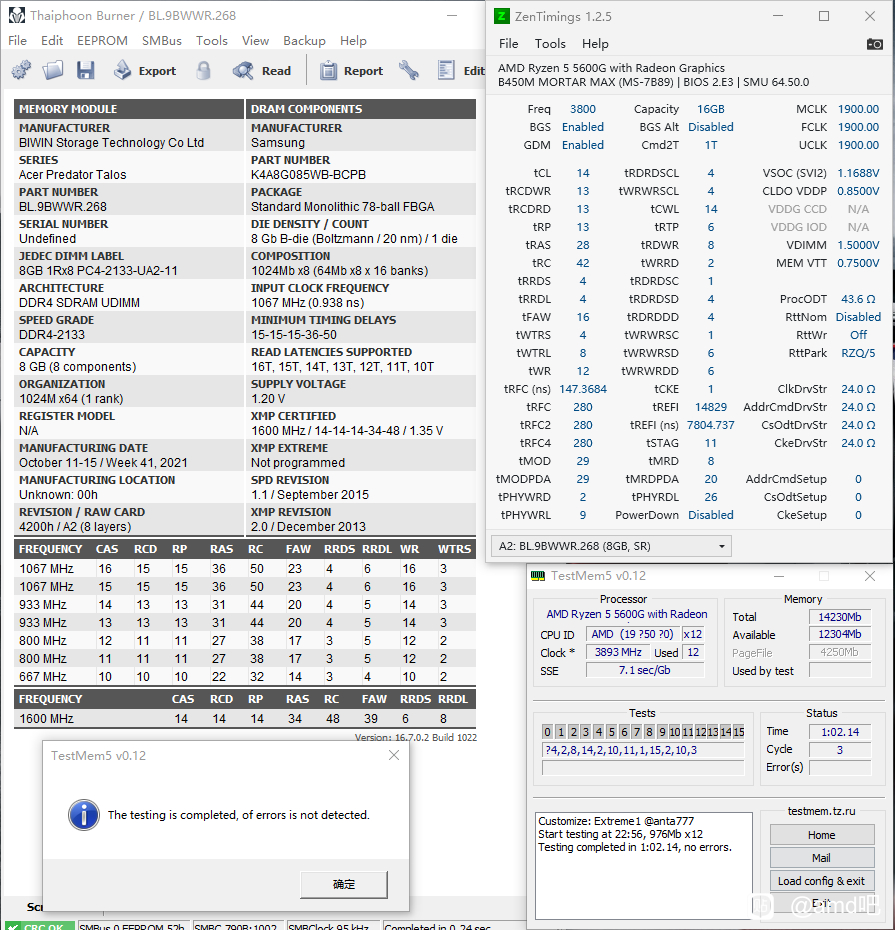The height and width of the screenshot is (930, 895).
Task: Click the ZenTimings title bar app icon
Action: click(x=501, y=16)
